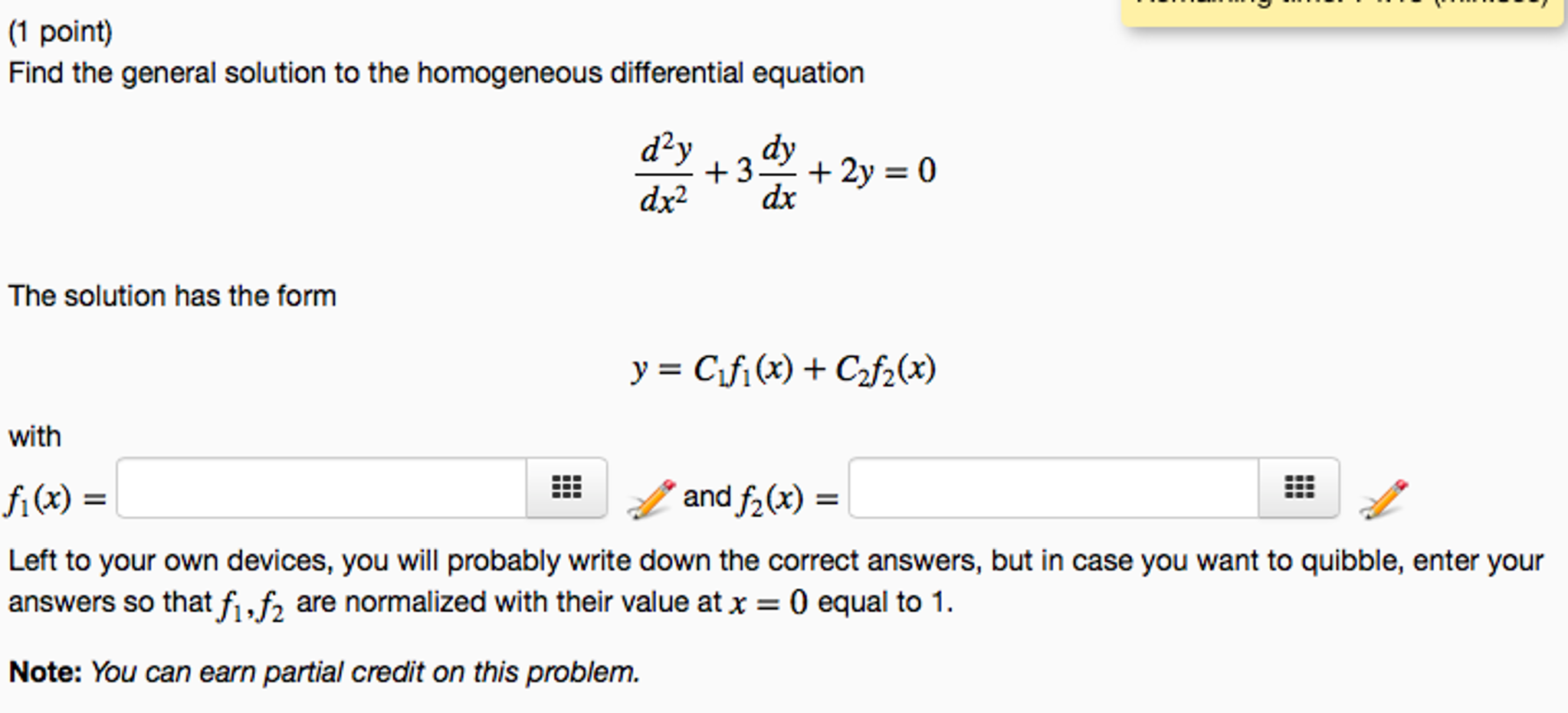Click the problem statement heading text
This screenshot has height=713, width=1568.
click(x=435, y=73)
